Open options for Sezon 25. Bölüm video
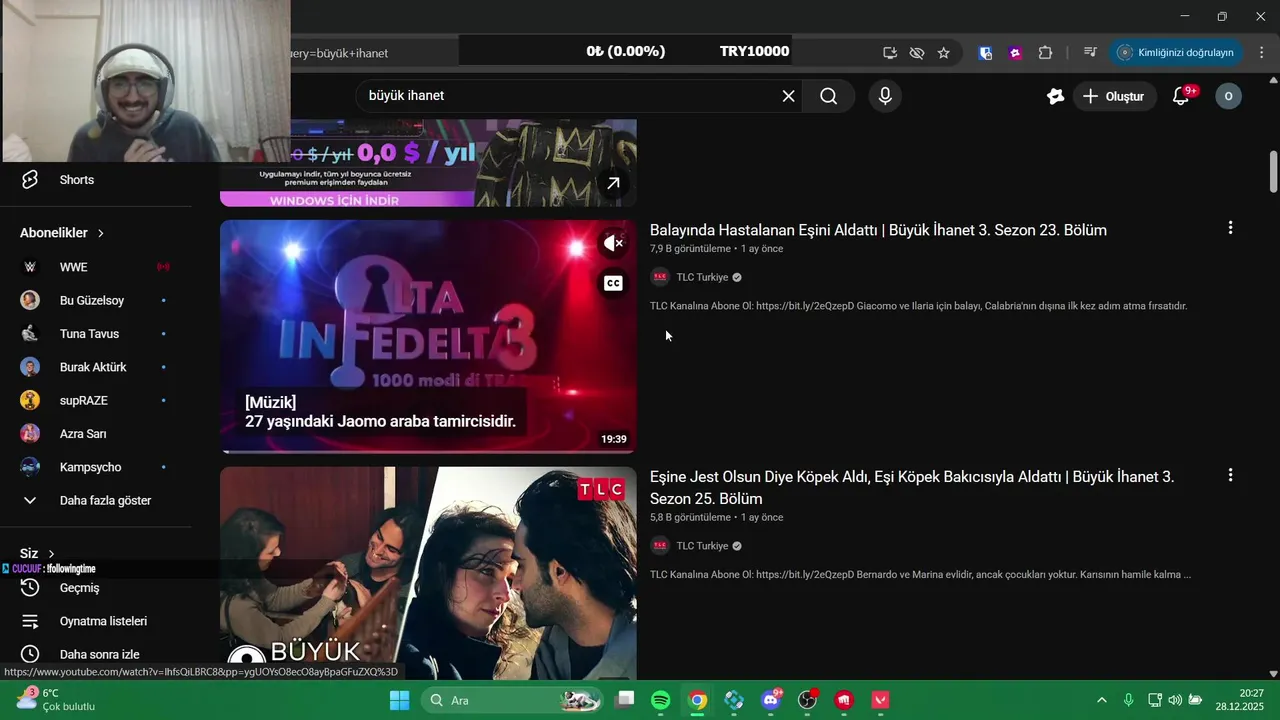The height and width of the screenshot is (720, 1280). [1230, 475]
